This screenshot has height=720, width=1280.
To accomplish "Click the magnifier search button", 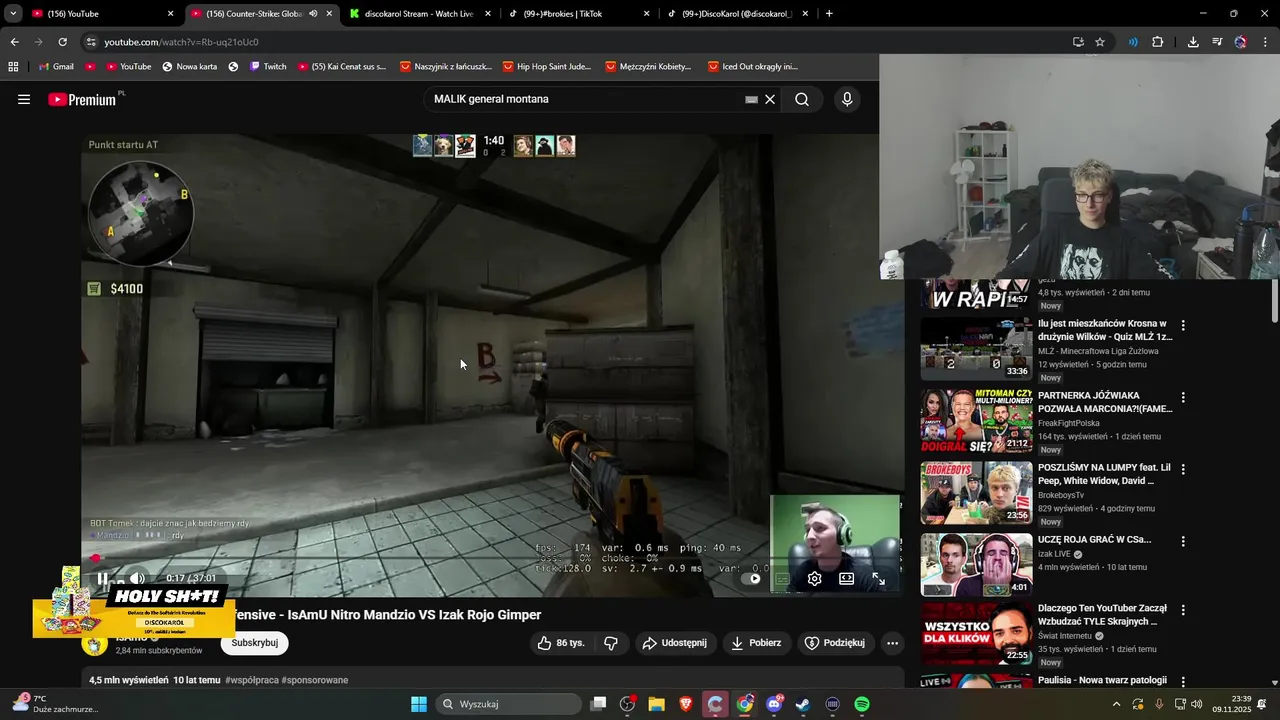I will (802, 99).
